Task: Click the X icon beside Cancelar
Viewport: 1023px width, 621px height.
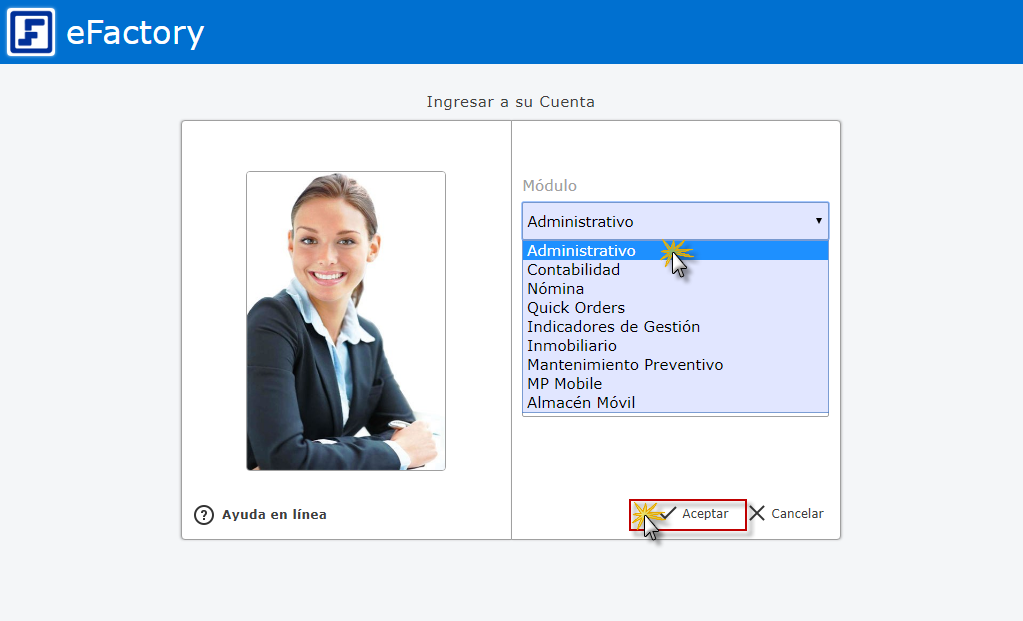Action: tap(757, 513)
